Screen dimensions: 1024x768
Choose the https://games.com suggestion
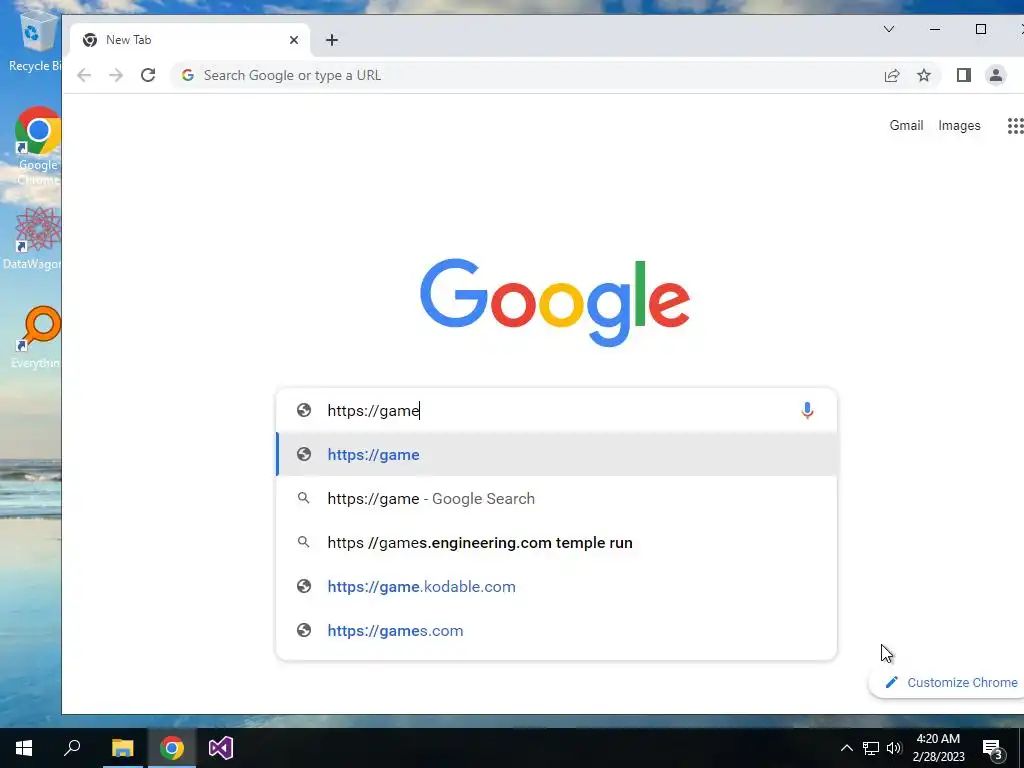(x=557, y=630)
